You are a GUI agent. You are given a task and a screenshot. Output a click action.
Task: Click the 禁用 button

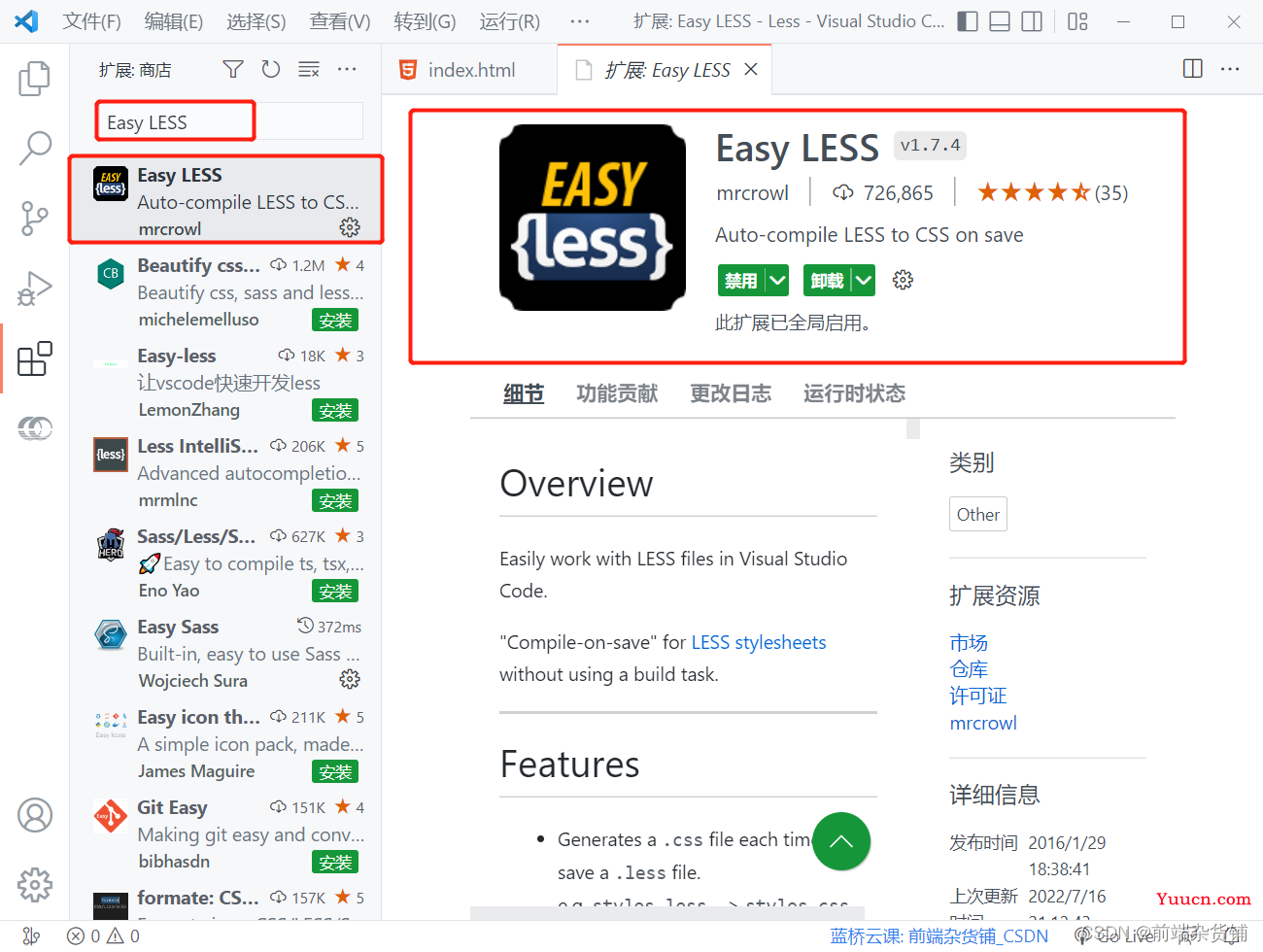[x=741, y=281]
